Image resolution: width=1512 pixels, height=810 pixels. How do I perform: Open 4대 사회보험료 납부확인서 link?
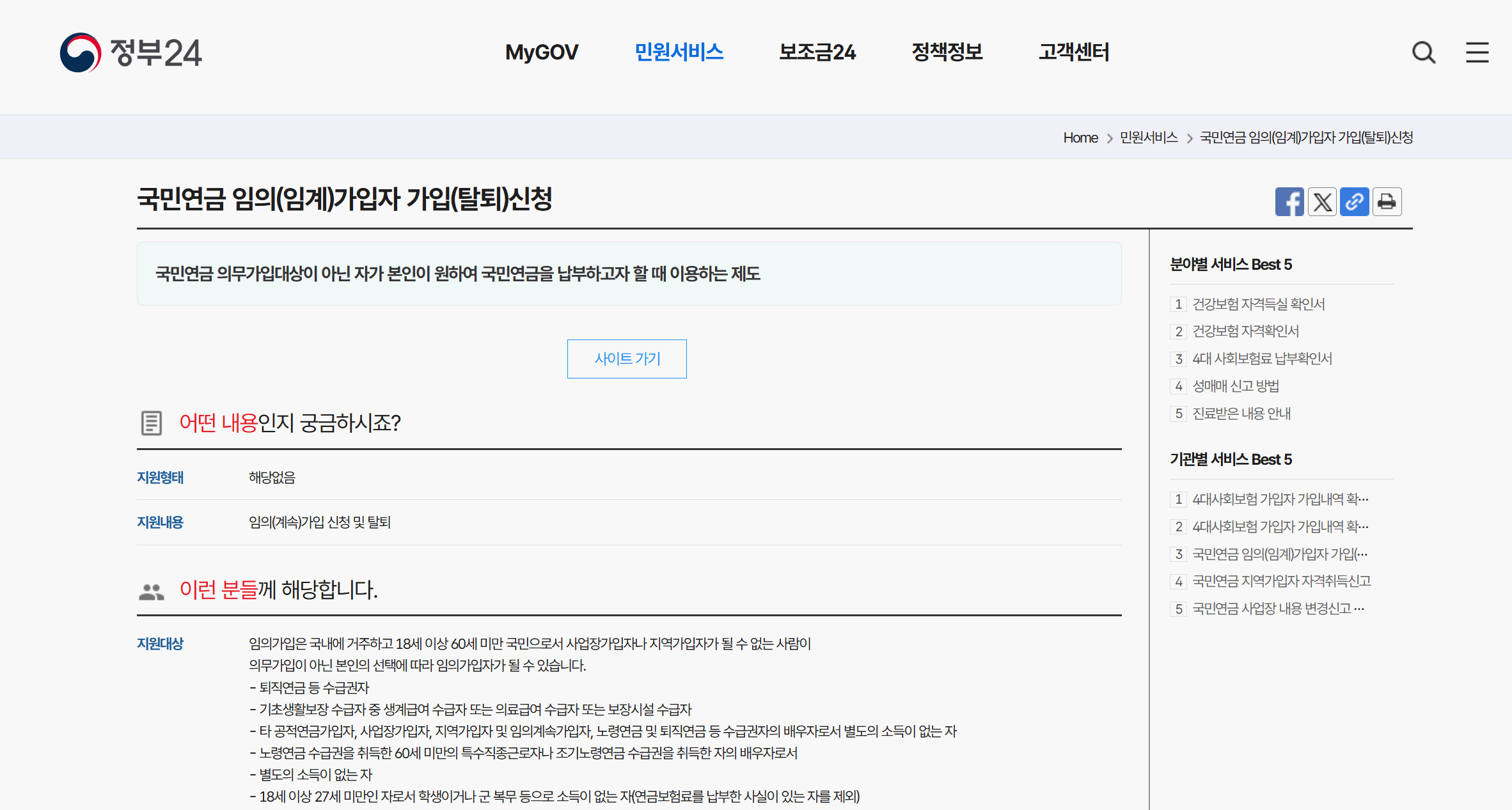tap(1262, 359)
